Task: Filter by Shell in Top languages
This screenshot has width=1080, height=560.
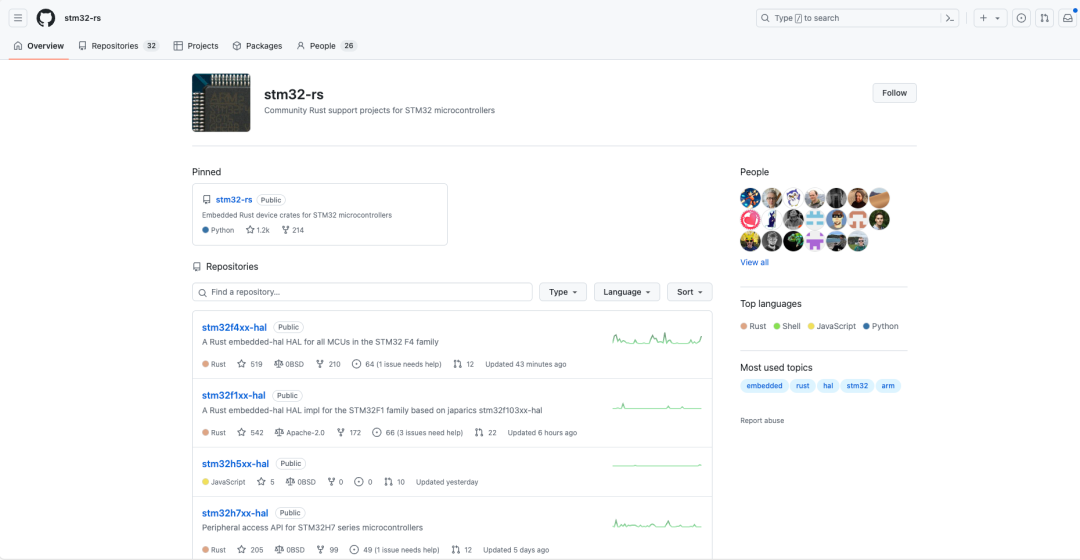Action: pyautogui.click(x=787, y=326)
